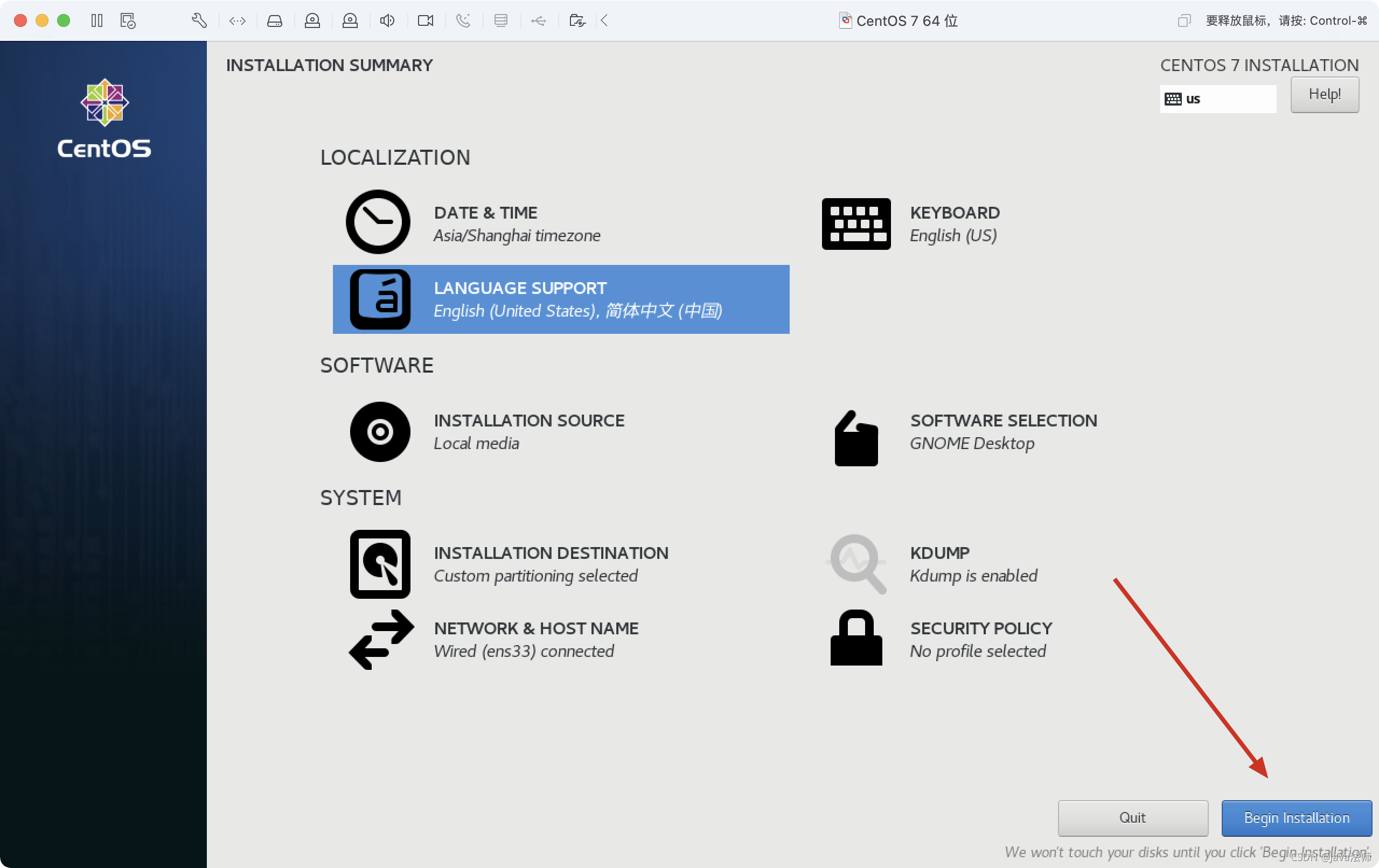The height and width of the screenshot is (868, 1379).
Task: Select NETWORK & HOST NAME heading
Action: coord(536,629)
